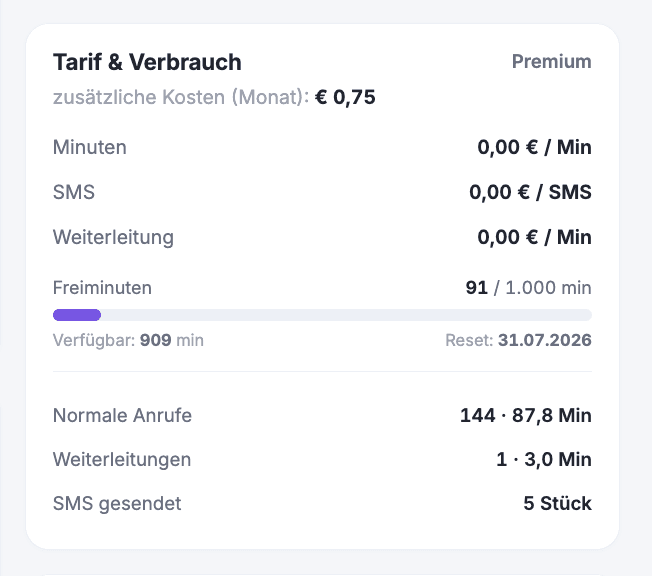Click the Tarif & Verbrauch heading
The width and height of the screenshot is (652, 576).
(x=147, y=62)
